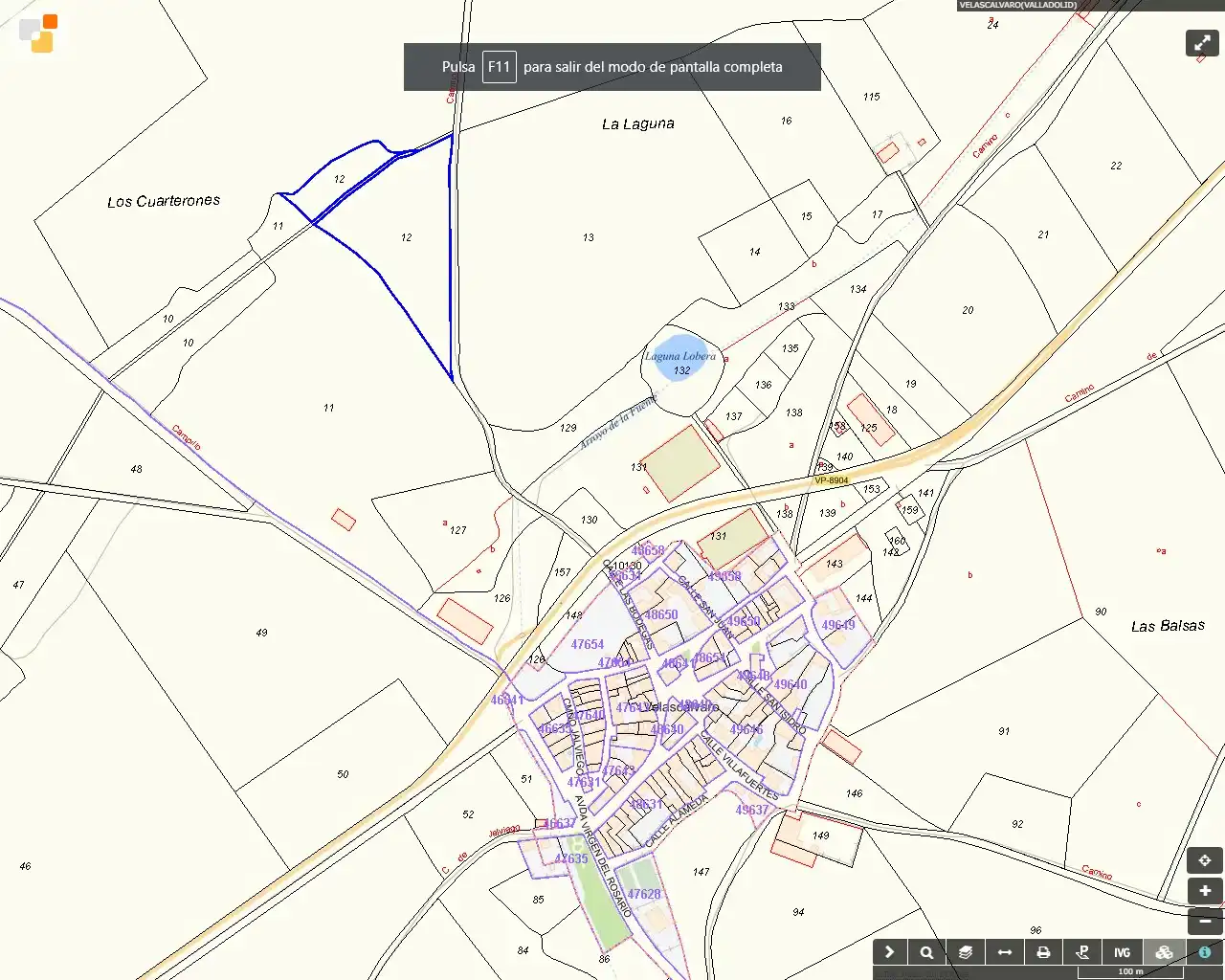This screenshot has height=980, width=1225.
Task: Expand the toolbar with the chevron arrow
Action: [889, 952]
